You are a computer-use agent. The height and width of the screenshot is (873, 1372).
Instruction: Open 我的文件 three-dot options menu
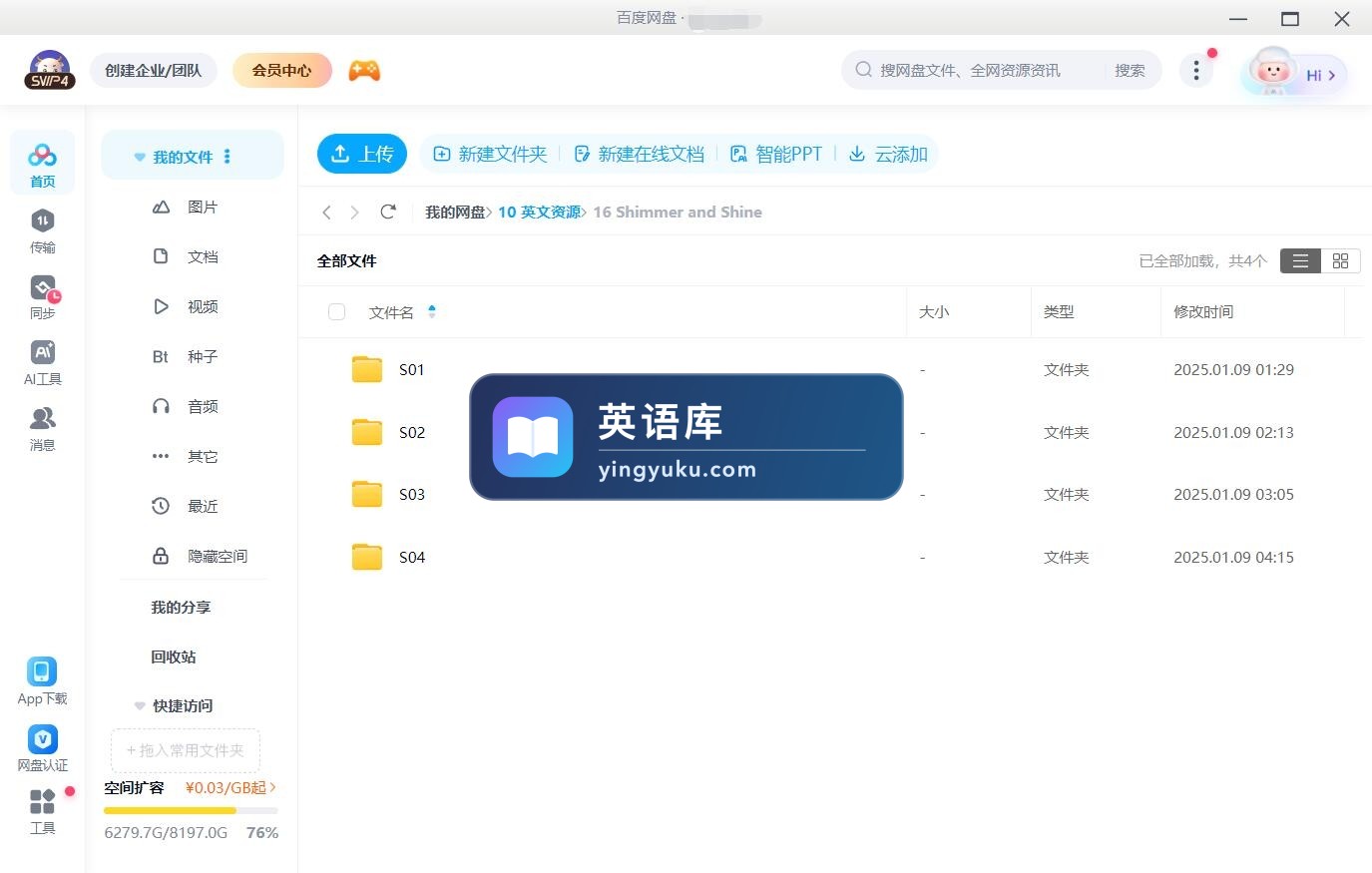point(228,157)
